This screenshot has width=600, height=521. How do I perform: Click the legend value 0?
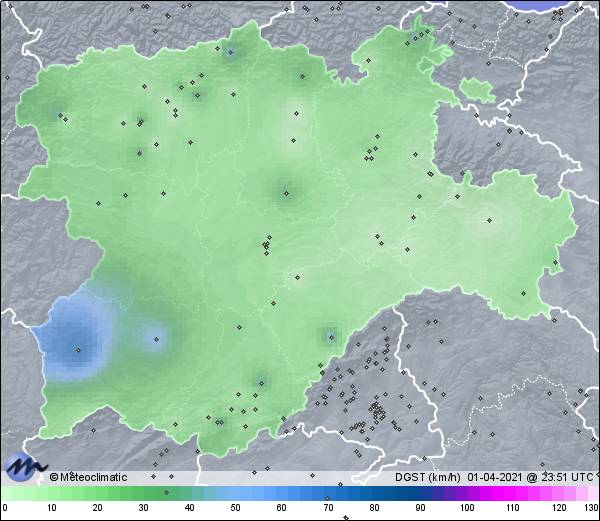[5, 508]
